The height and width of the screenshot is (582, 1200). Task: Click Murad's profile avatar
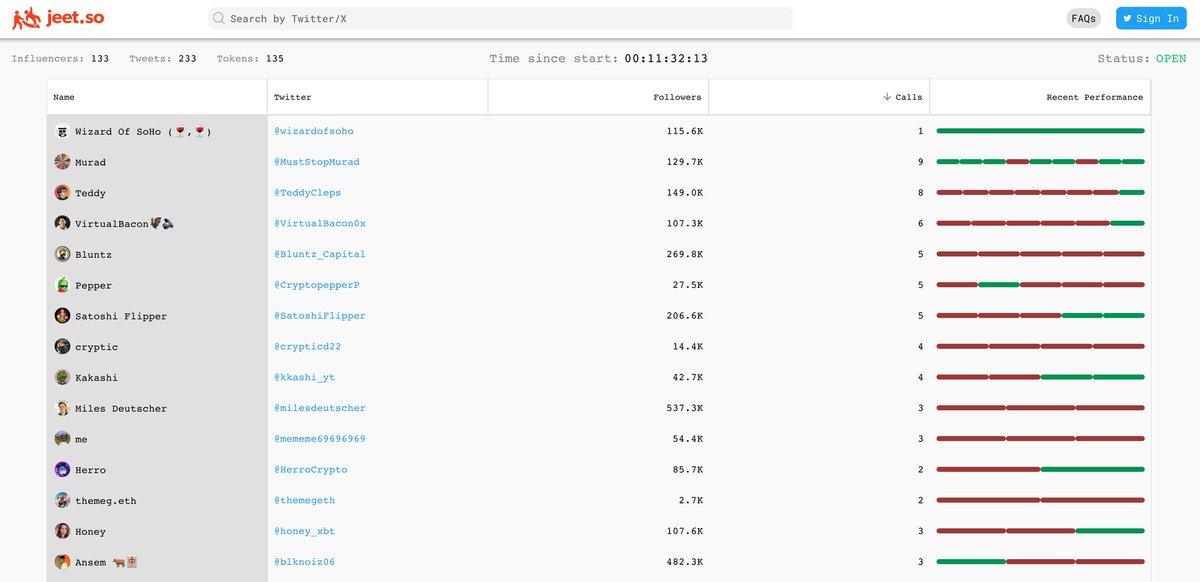(x=62, y=162)
